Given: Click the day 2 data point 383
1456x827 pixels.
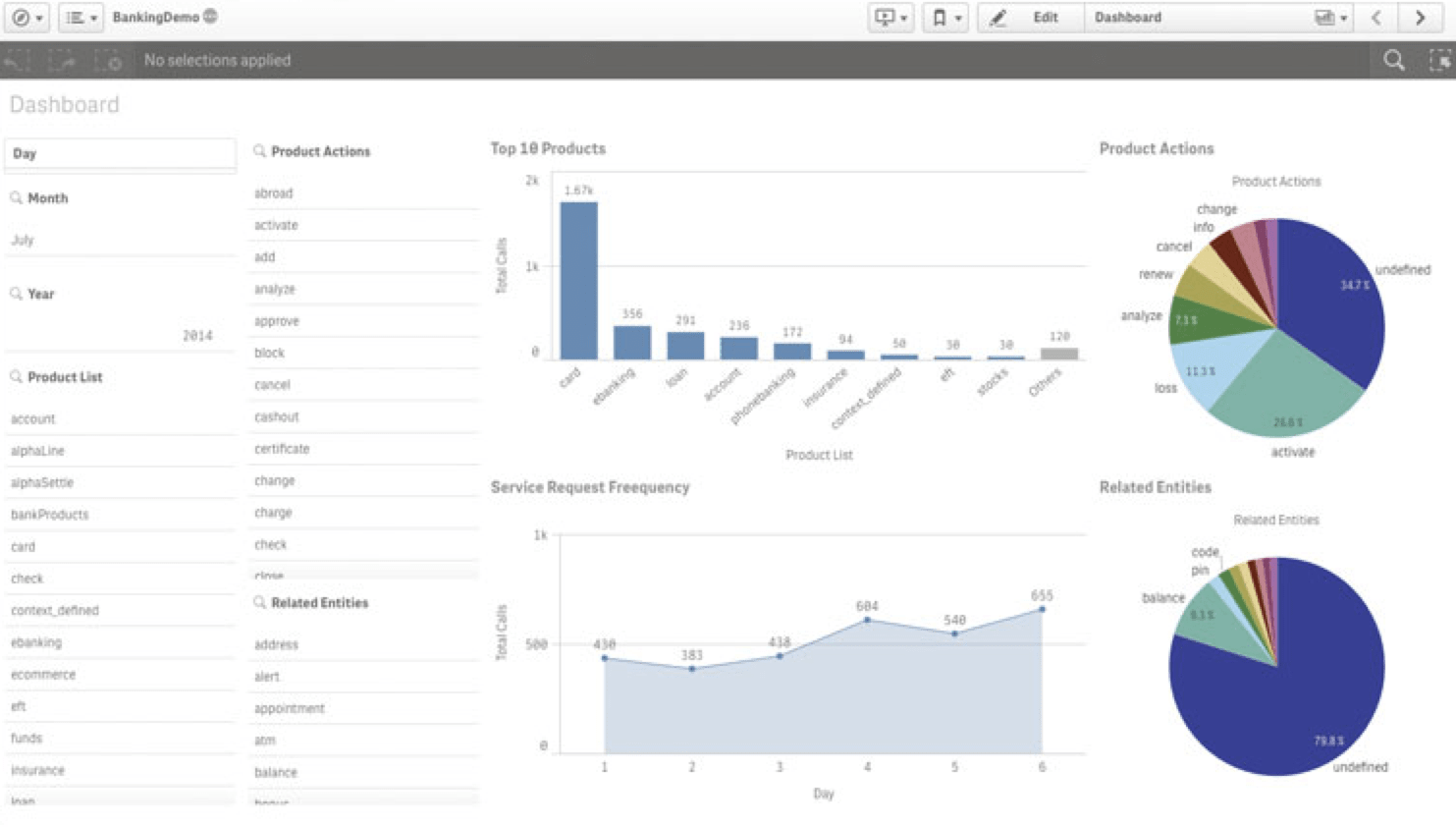Looking at the screenshot, I should pyautogui.click(x=692, y=669).
